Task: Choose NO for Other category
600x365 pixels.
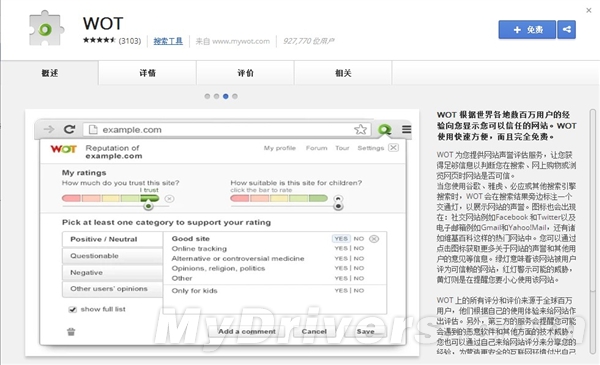Action: (x=359, y=279)
